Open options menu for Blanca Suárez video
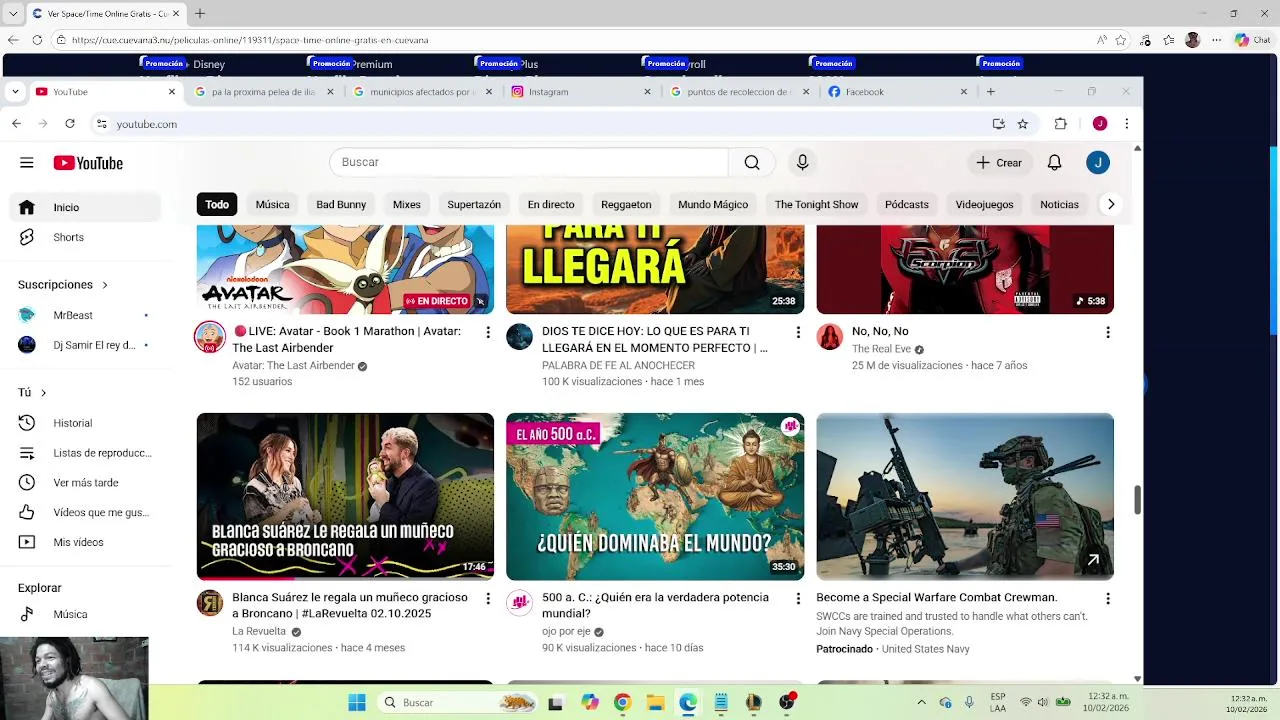Image resolution: width=1280 pixels, height=720 pixels. 488,598
